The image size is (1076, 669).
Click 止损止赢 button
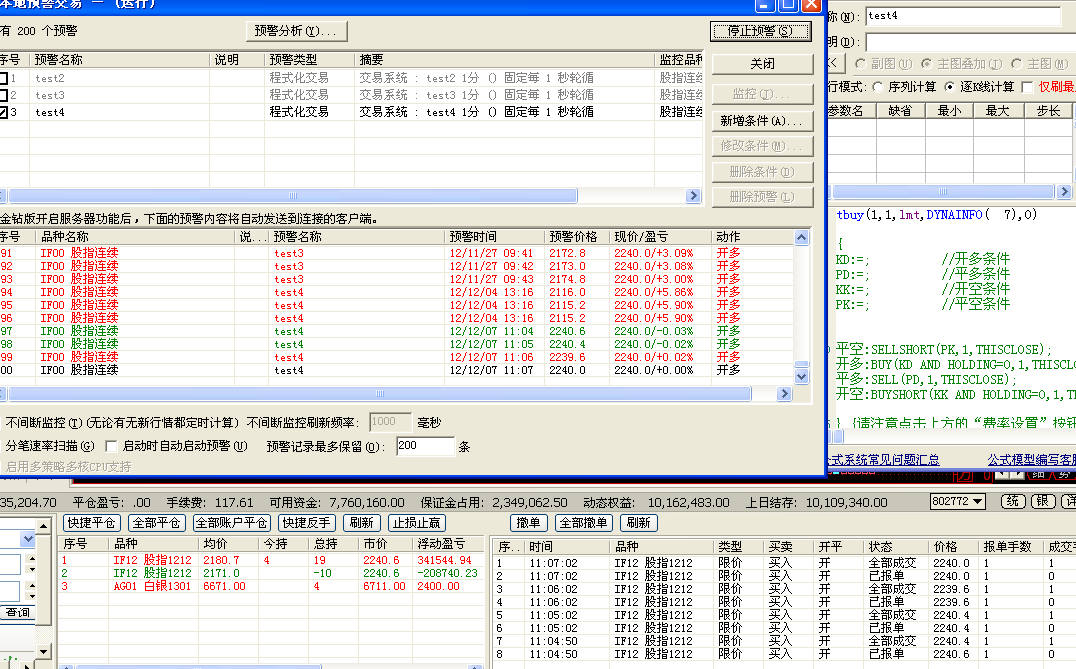tap(417, 523)
